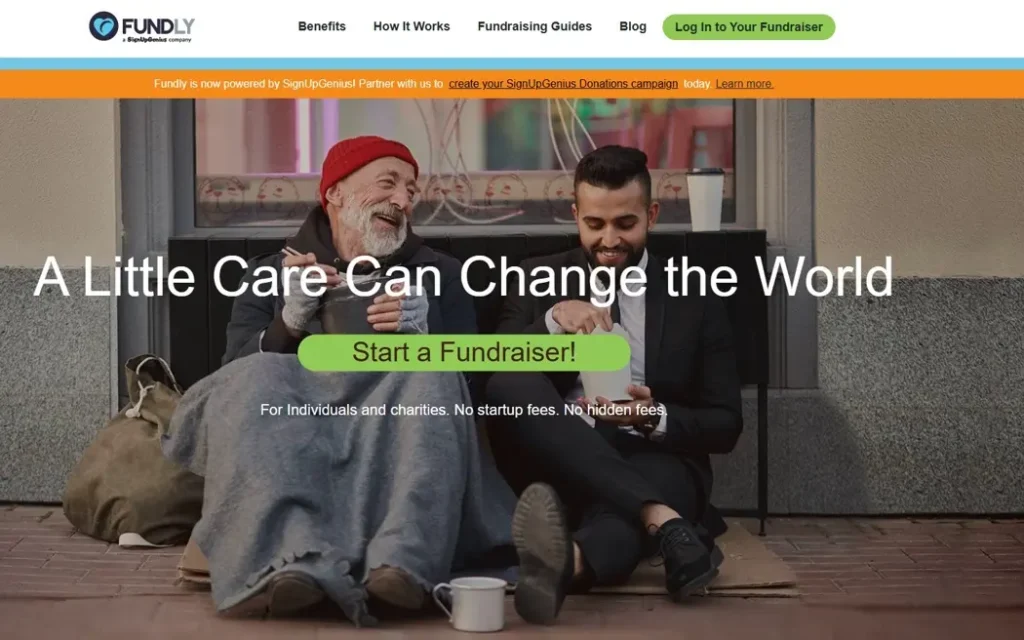Go to the How It Works page
Viewport: 1024px width, 640px height.
point(411,26)
